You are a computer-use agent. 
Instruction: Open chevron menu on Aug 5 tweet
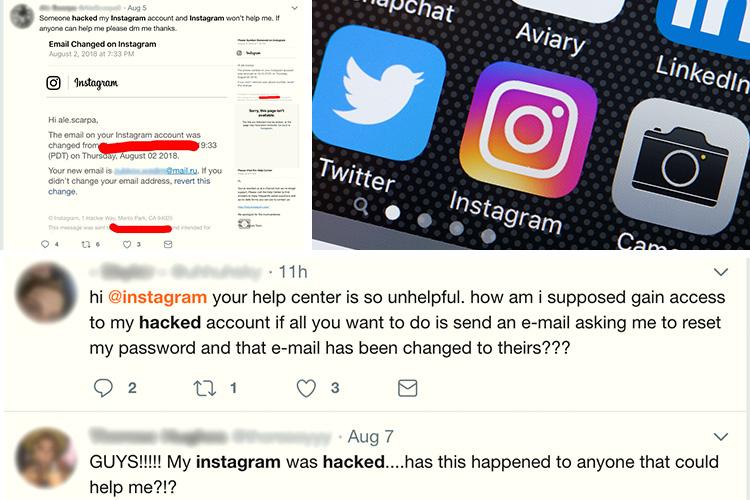pos(295,8)
